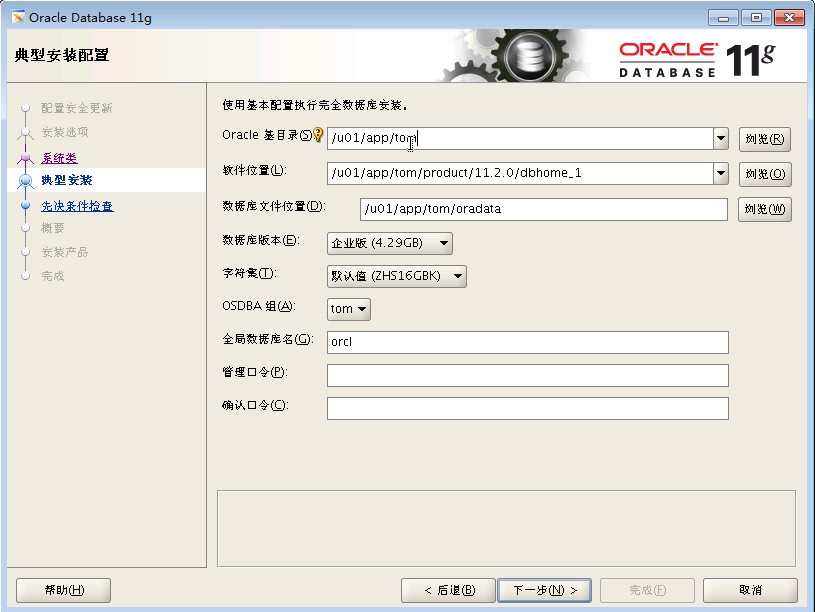815x612 pixels.
Task: Click the 下一步(N) next button
Action: click(x=544, y=590)
